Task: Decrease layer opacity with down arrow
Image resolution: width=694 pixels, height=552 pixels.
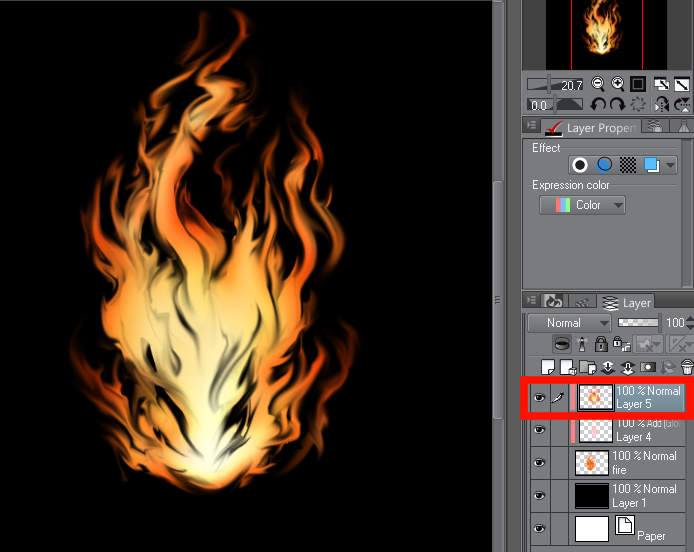Action: point(690,327)
